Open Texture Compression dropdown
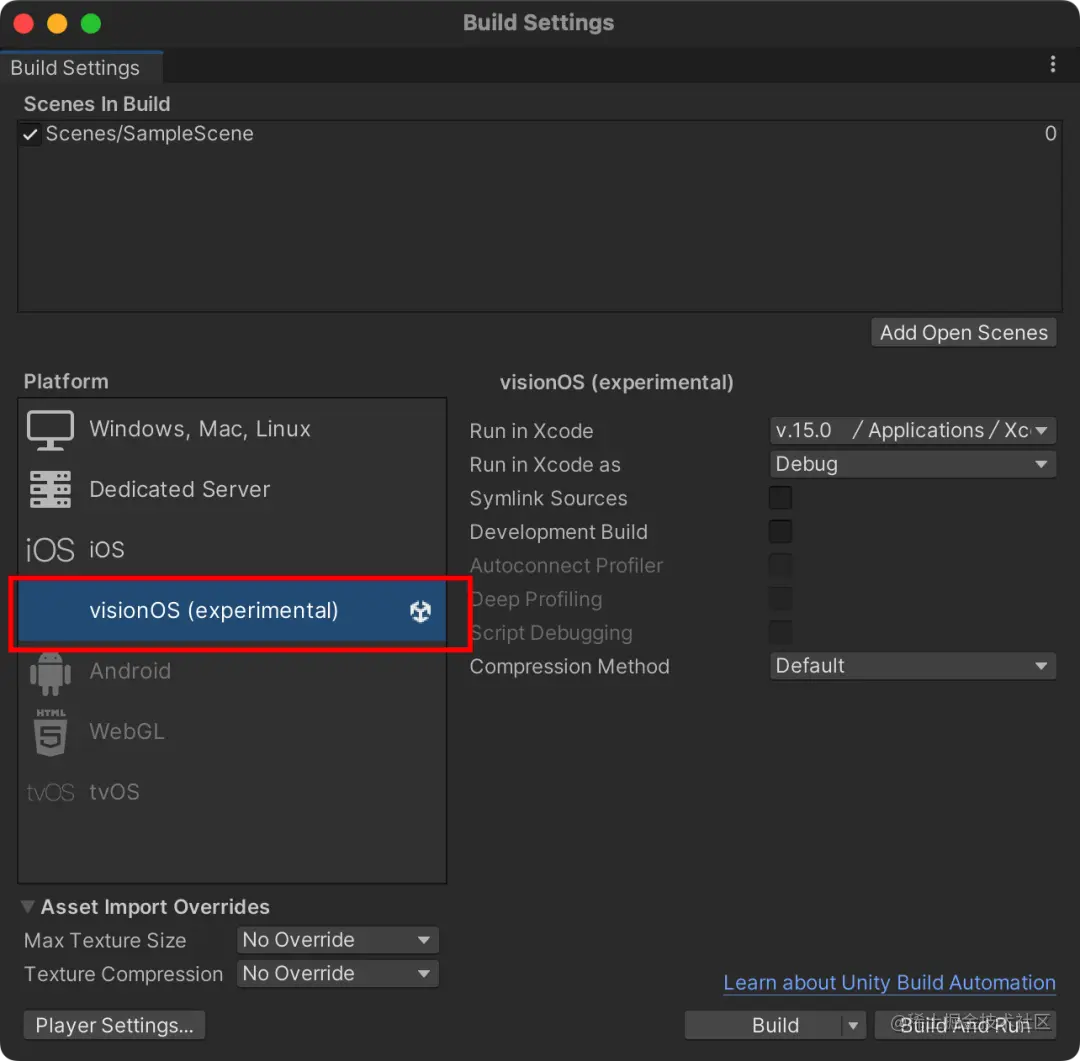Image resolution: width=1080 pixels, height=1061 pixels. [x=338, y=974]
